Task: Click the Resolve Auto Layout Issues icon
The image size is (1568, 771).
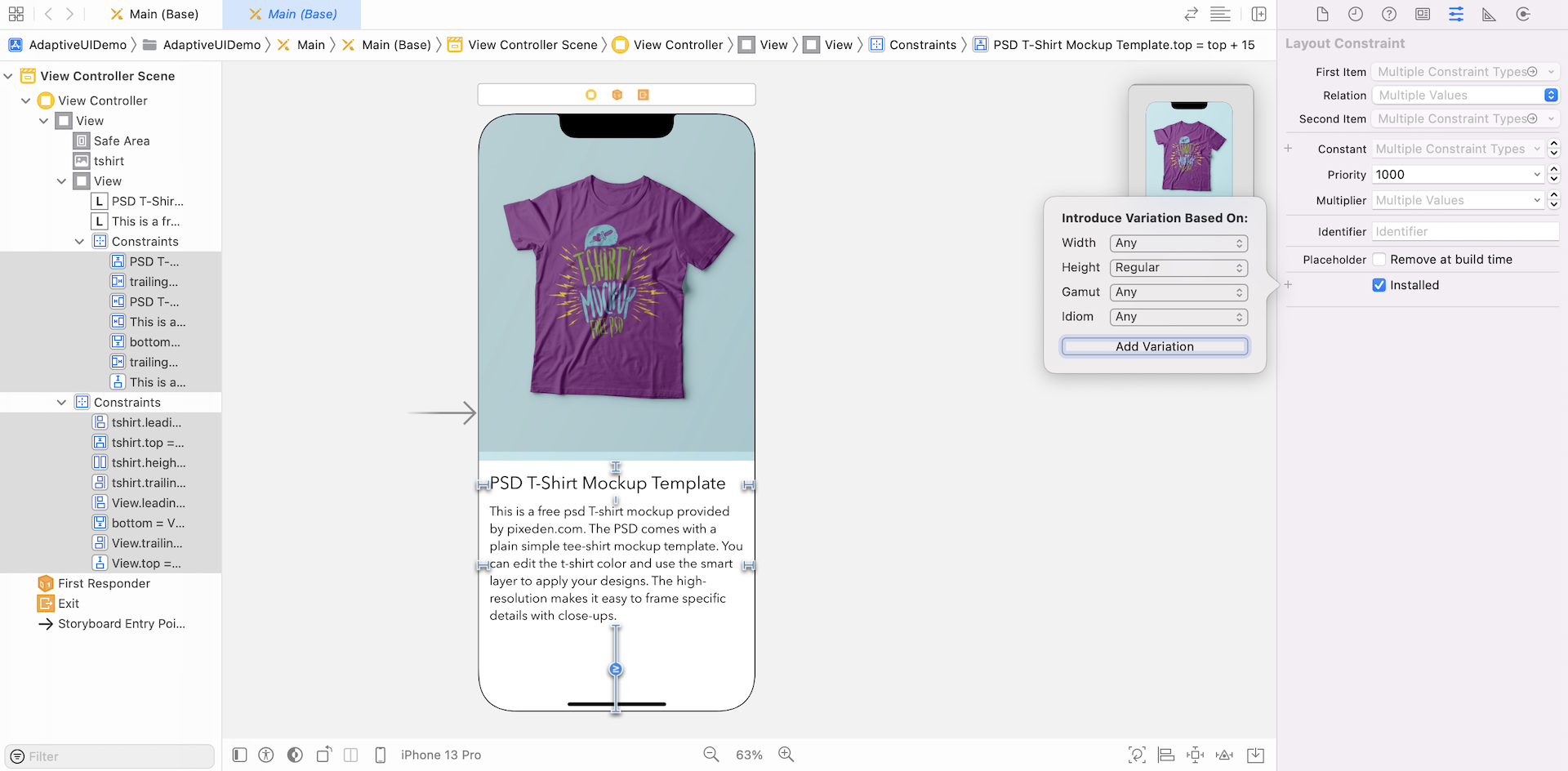Action: tap(1224, 755)
